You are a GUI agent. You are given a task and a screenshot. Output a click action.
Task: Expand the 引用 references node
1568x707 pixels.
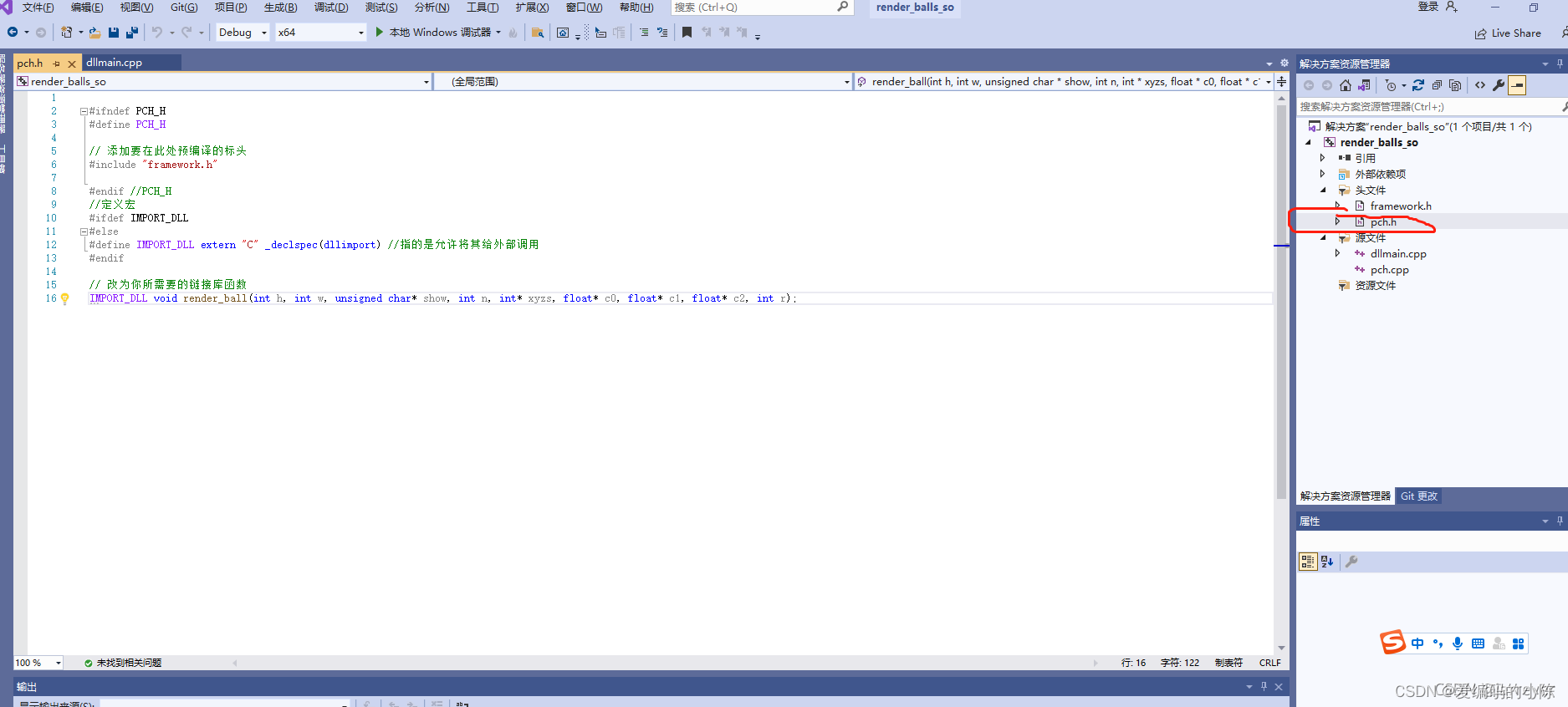pyautogui.click(x=1322, y=158)
